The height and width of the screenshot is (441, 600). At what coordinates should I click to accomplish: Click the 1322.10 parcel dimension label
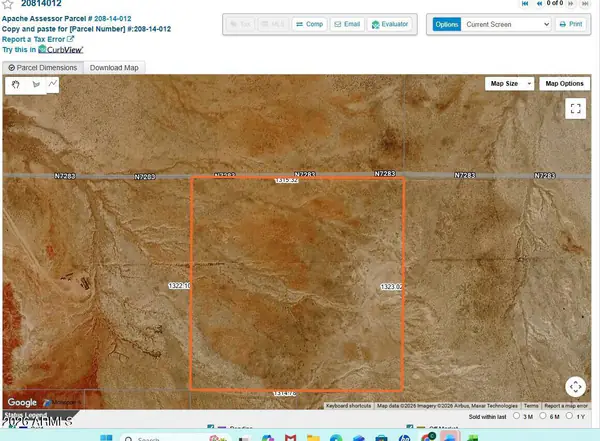point(179,286)
